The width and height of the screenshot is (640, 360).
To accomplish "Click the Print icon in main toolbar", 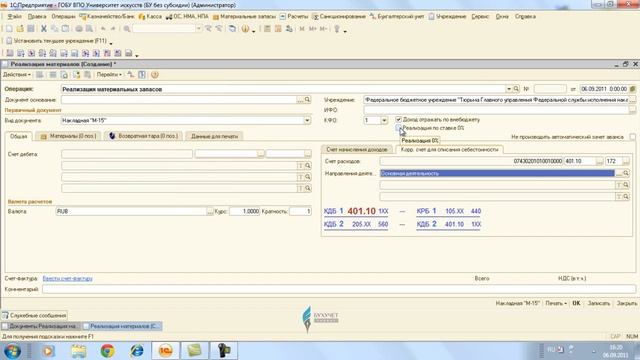I will 79,29.
